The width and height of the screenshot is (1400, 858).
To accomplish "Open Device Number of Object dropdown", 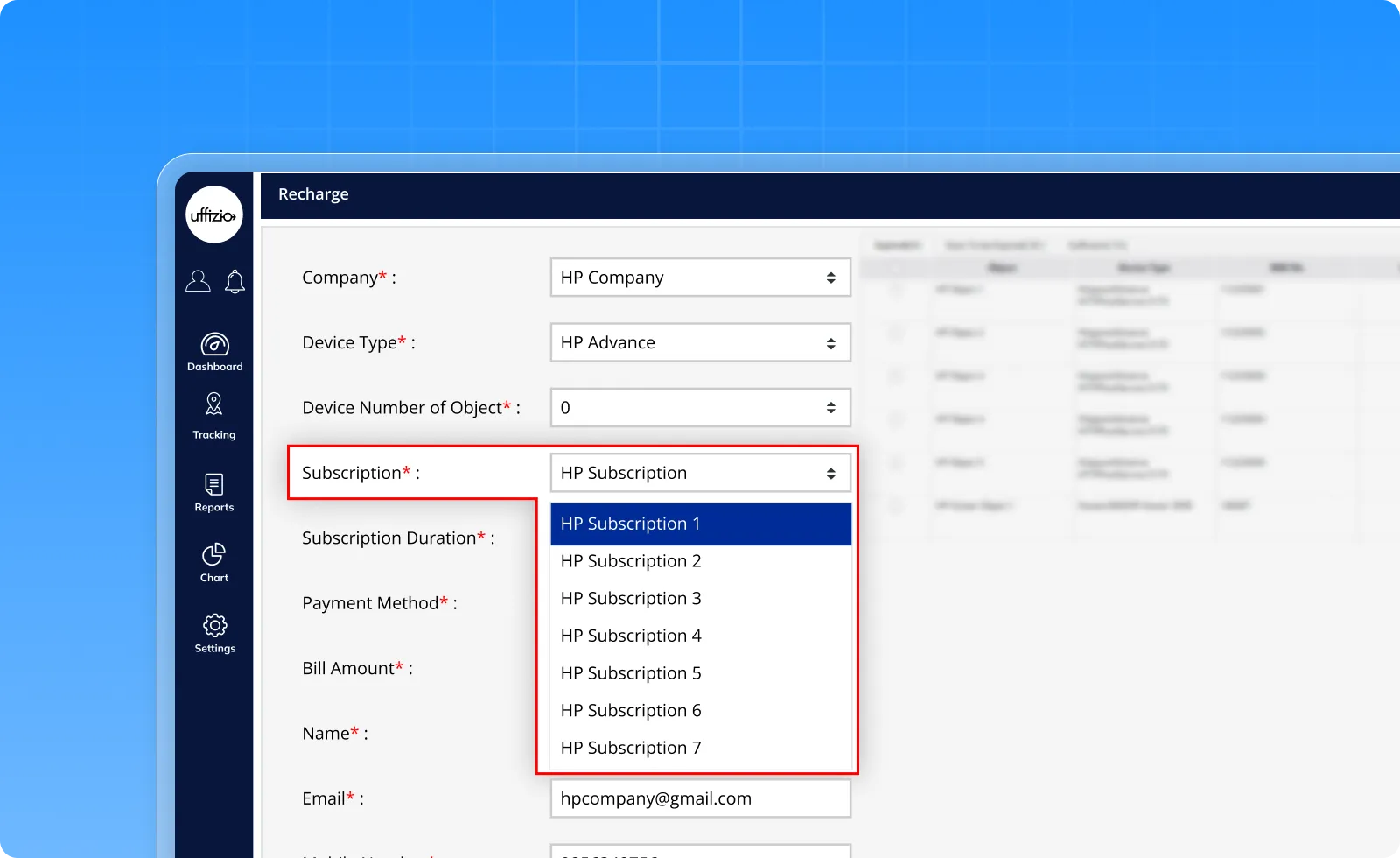I will point(700,408).
